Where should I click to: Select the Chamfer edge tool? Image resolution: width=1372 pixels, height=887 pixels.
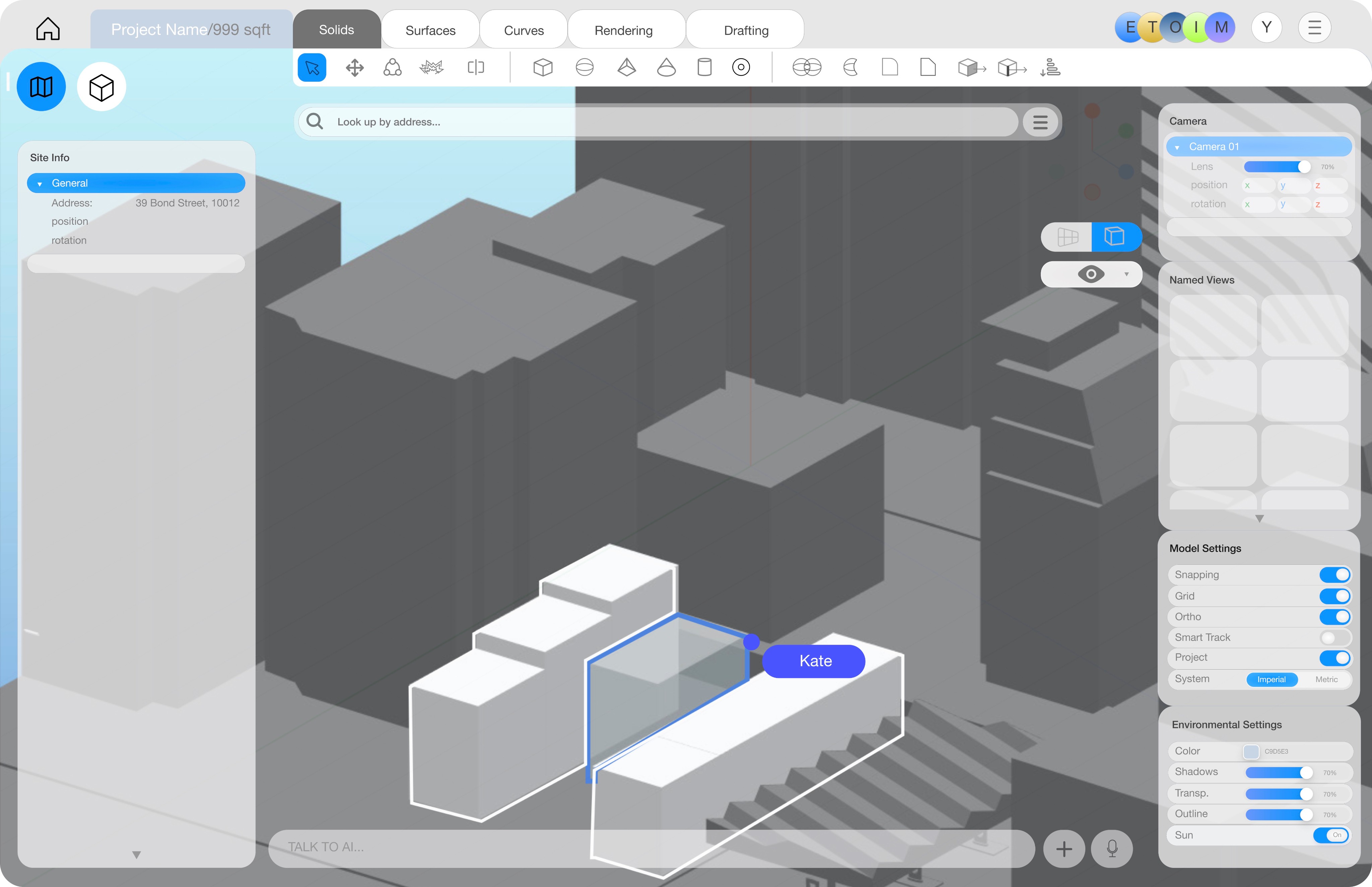click(x=928, y=68)
